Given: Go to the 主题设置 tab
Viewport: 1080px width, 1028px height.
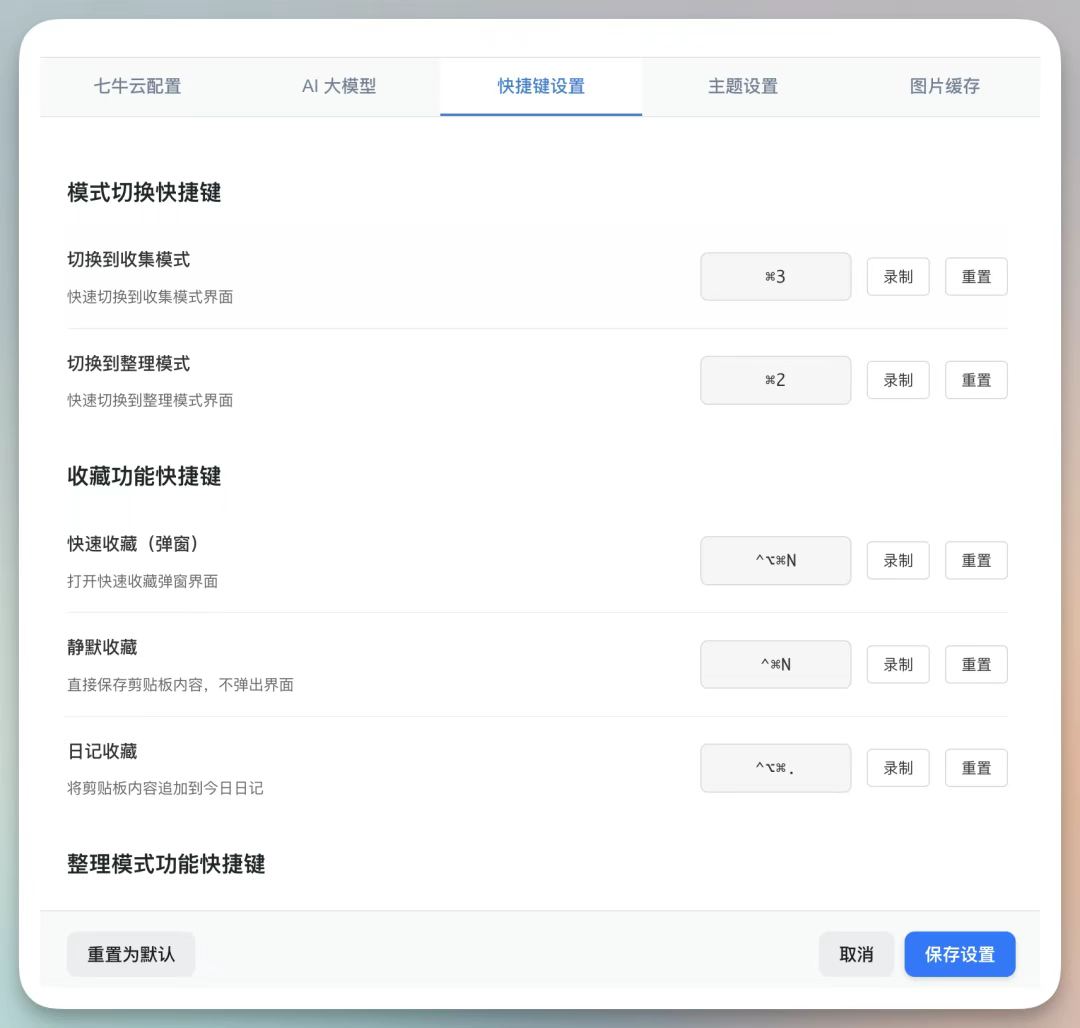Looking at the screenshot, I should pos(742,86).
